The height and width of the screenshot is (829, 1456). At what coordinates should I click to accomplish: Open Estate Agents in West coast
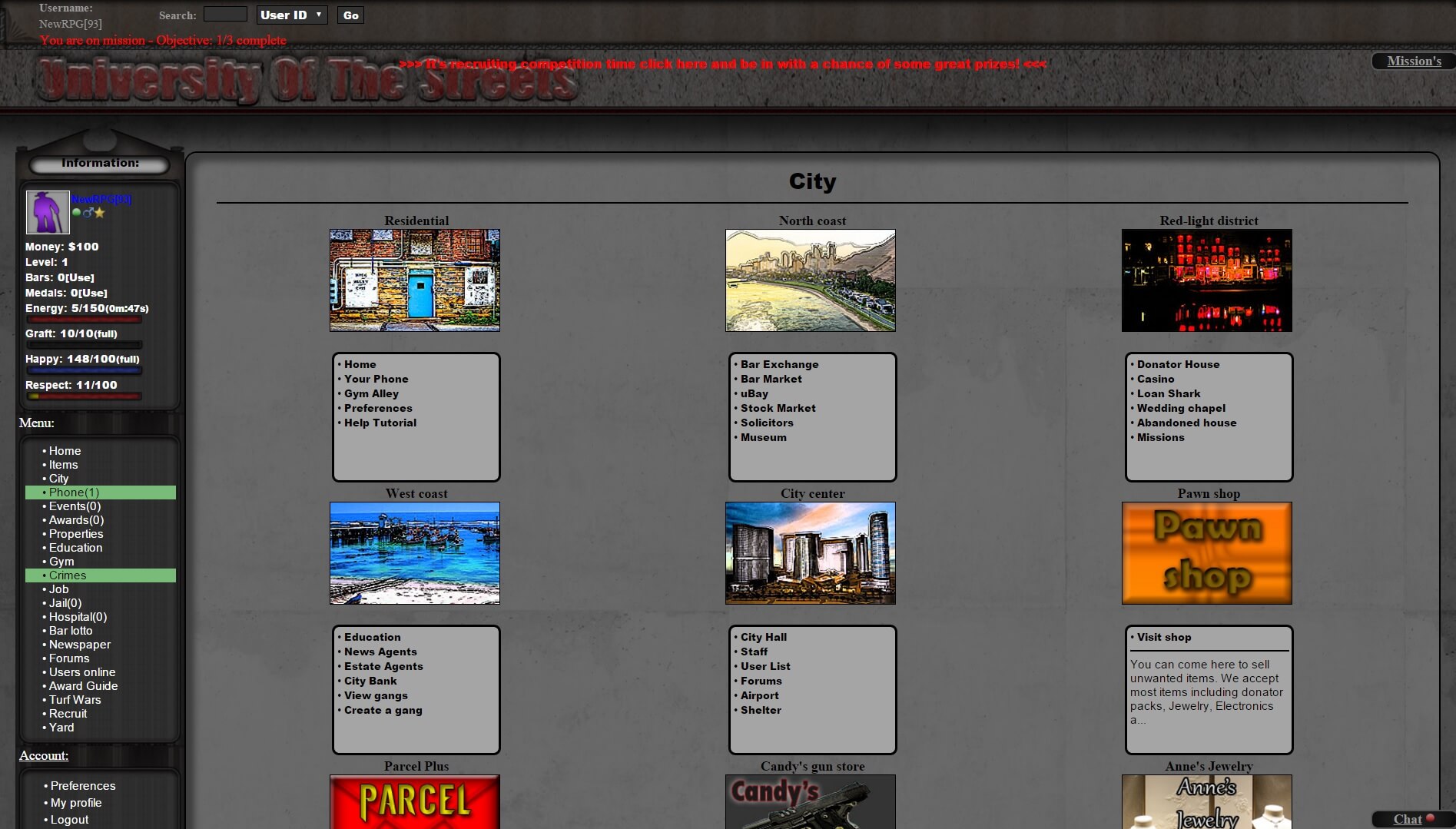(383, 666)
